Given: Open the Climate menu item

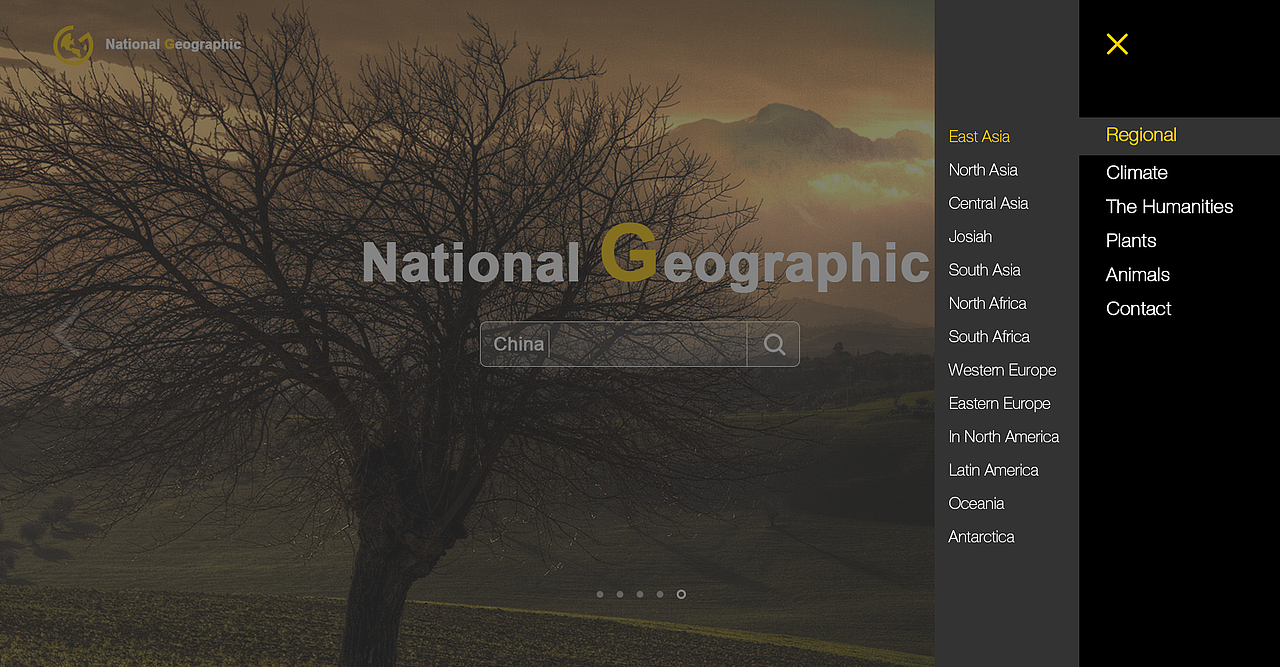Looking at the screenshot, I should [1137, 172].
